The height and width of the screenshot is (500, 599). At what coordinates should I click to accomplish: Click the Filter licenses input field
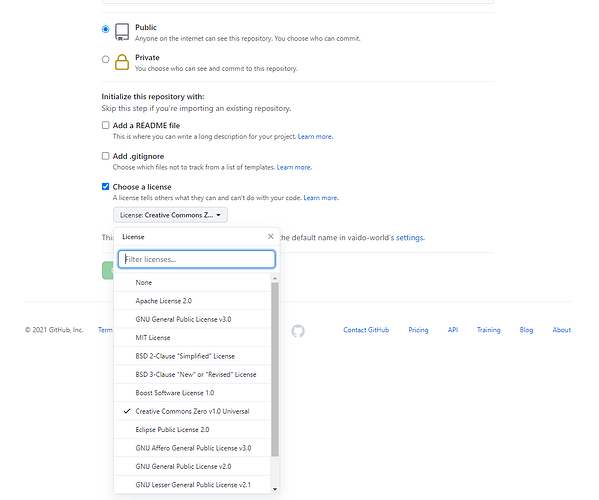pos(197,259)
